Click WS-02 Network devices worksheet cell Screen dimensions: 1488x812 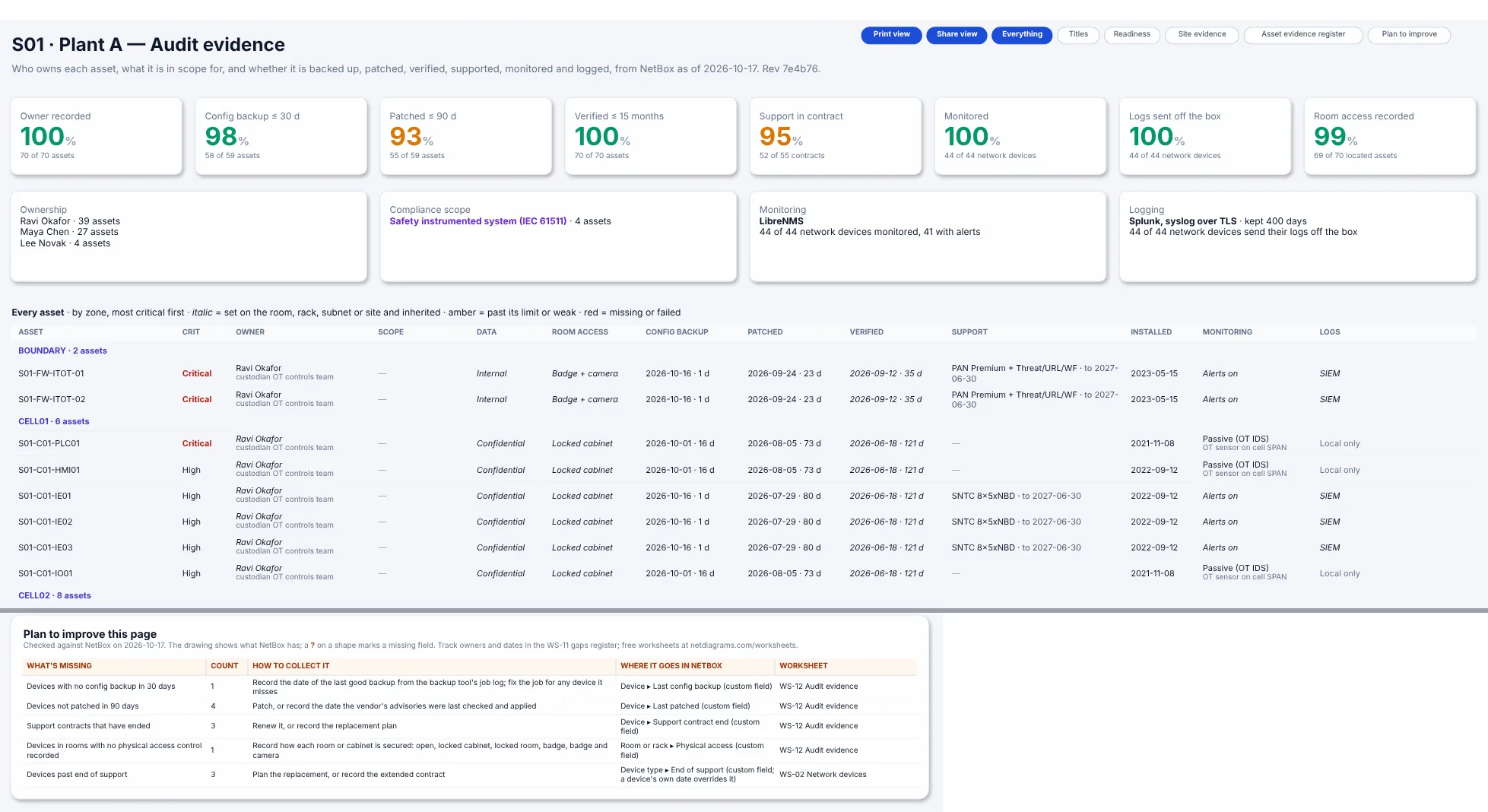pos(823,775)
